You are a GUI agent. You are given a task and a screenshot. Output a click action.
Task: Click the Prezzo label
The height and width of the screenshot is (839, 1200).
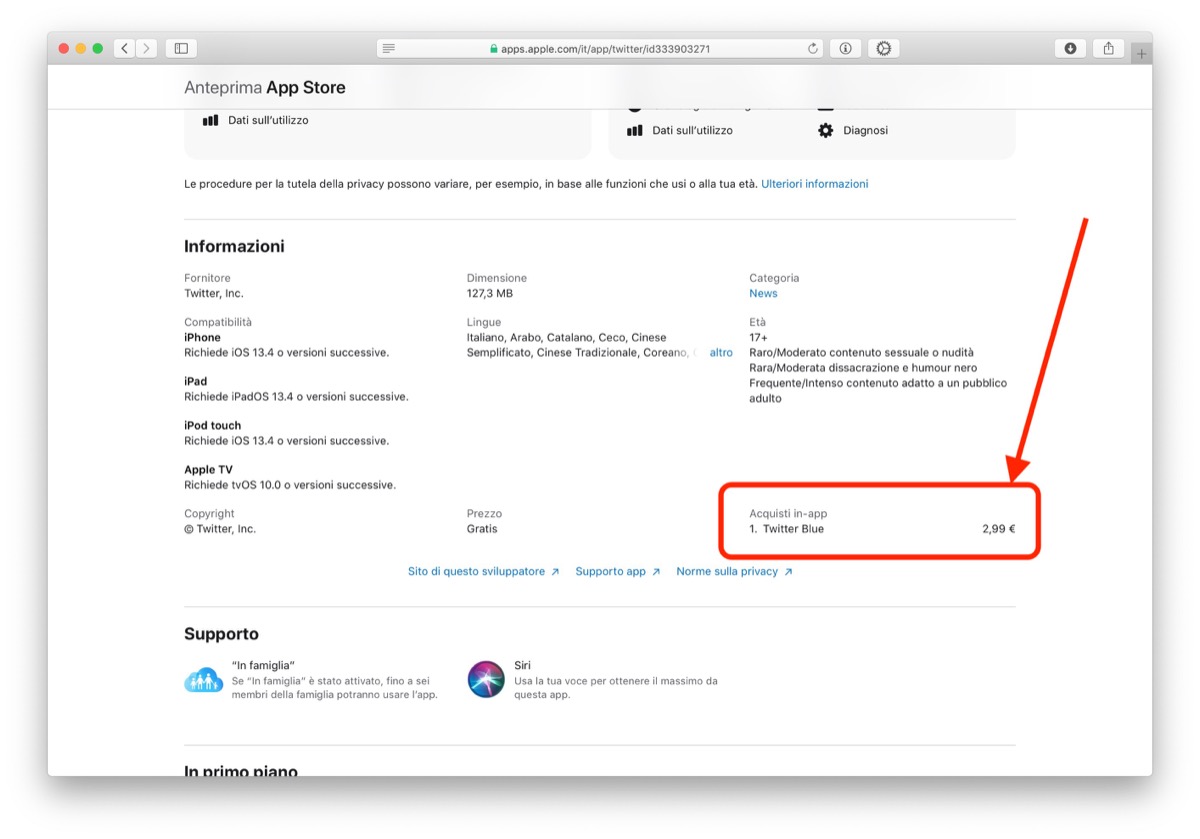click(484, 514)
